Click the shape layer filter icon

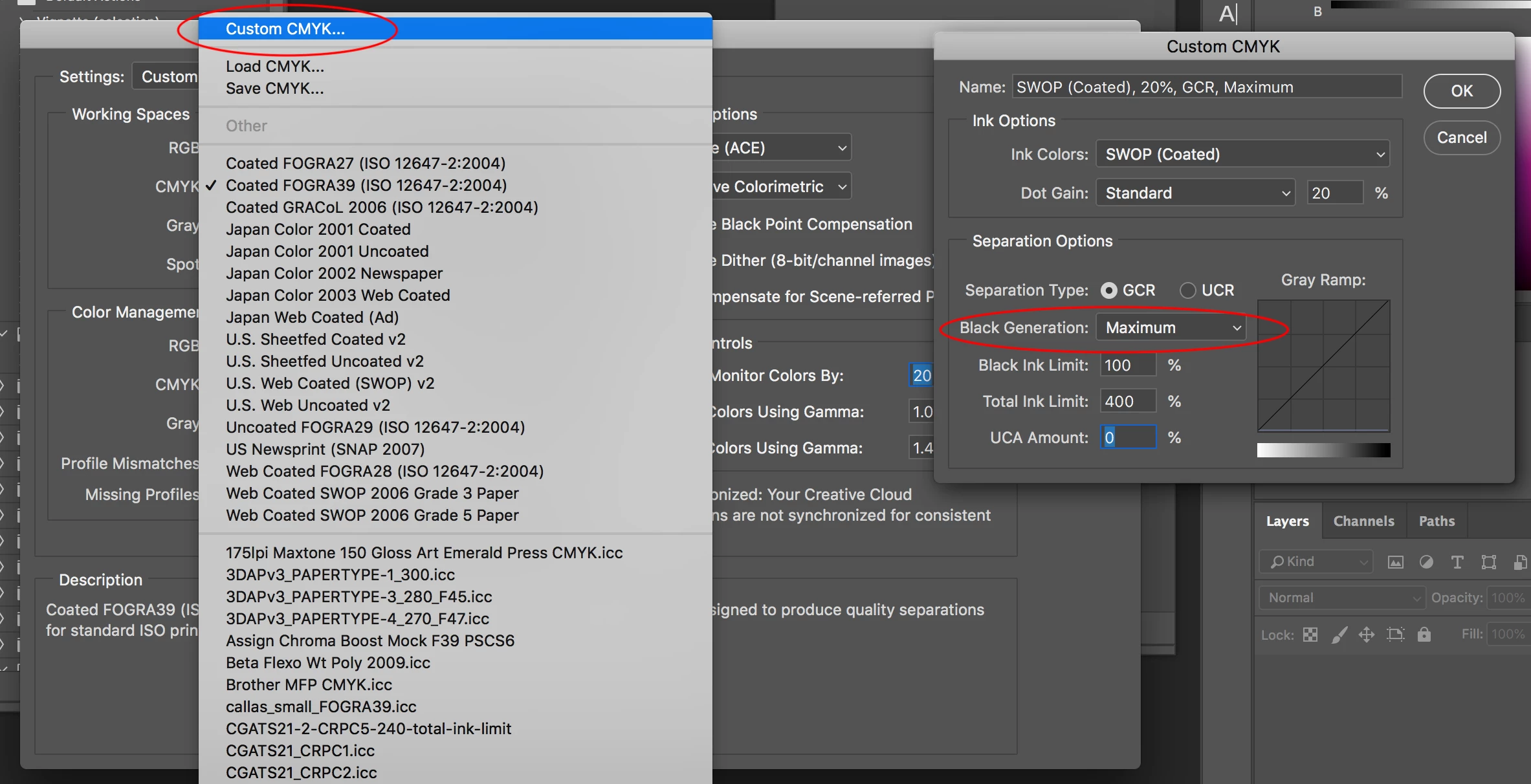1488,562
